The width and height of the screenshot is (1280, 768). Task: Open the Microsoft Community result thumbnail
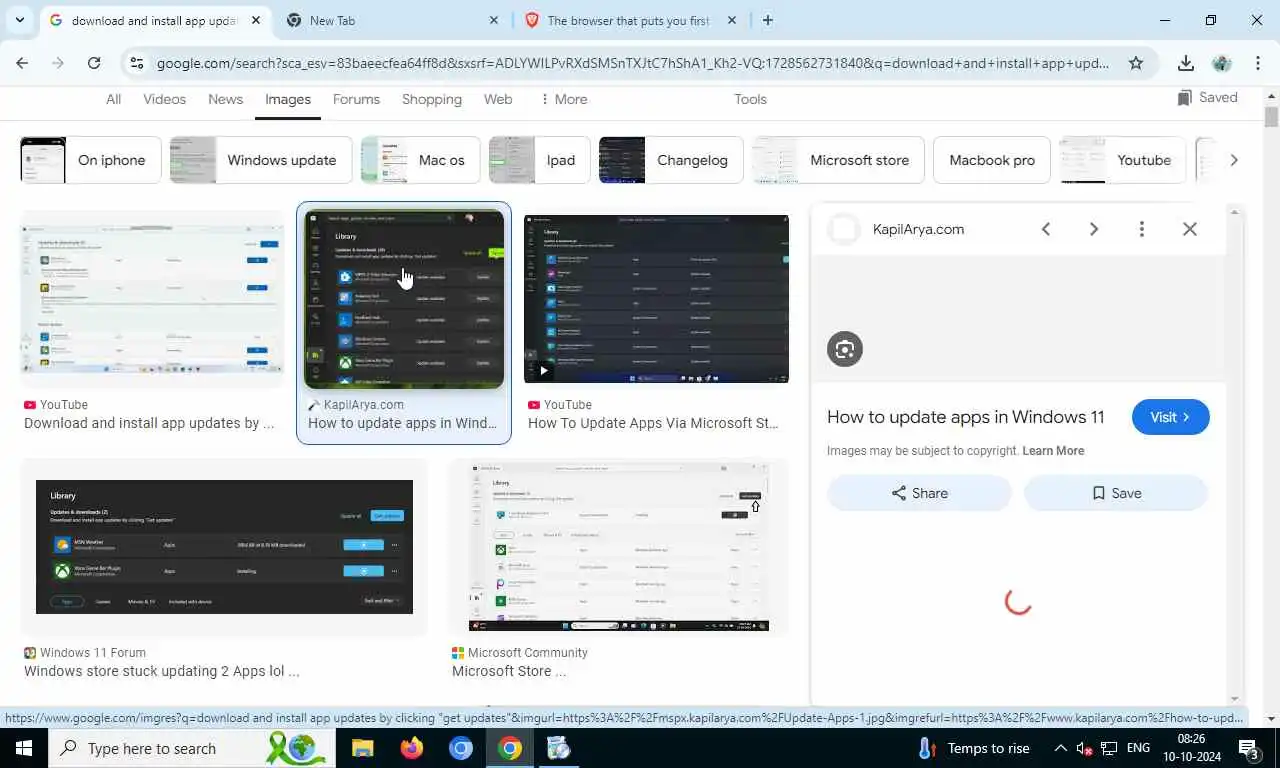click(x=619, y=547)
